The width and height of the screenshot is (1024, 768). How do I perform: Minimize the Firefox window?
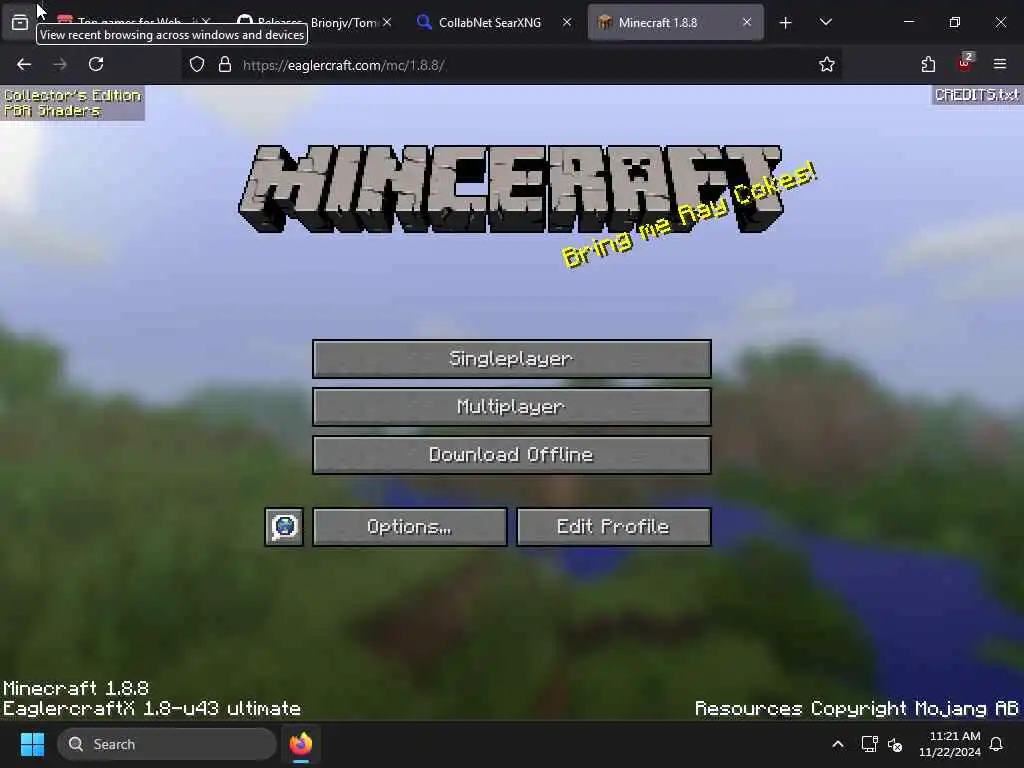908,22
